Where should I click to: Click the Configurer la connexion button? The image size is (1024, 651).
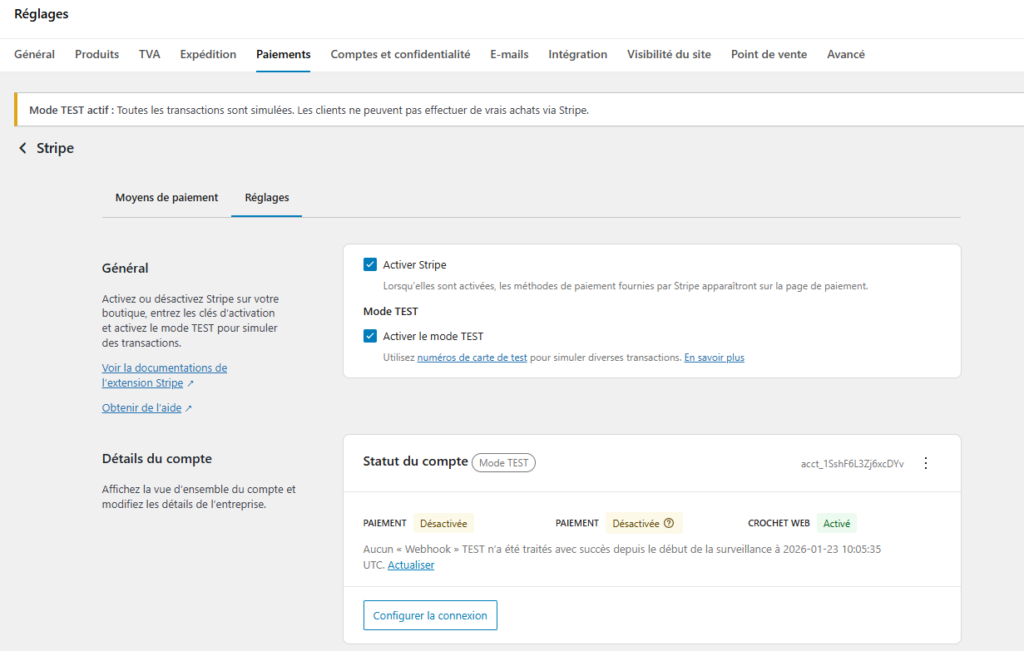click(x=430, y=615)
